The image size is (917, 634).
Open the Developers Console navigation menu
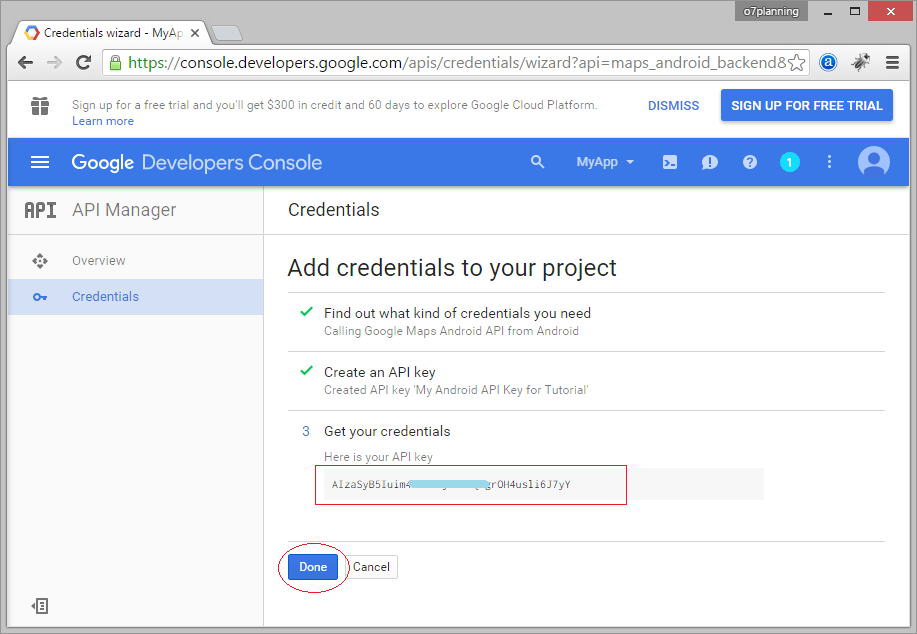tap(40, 162)
